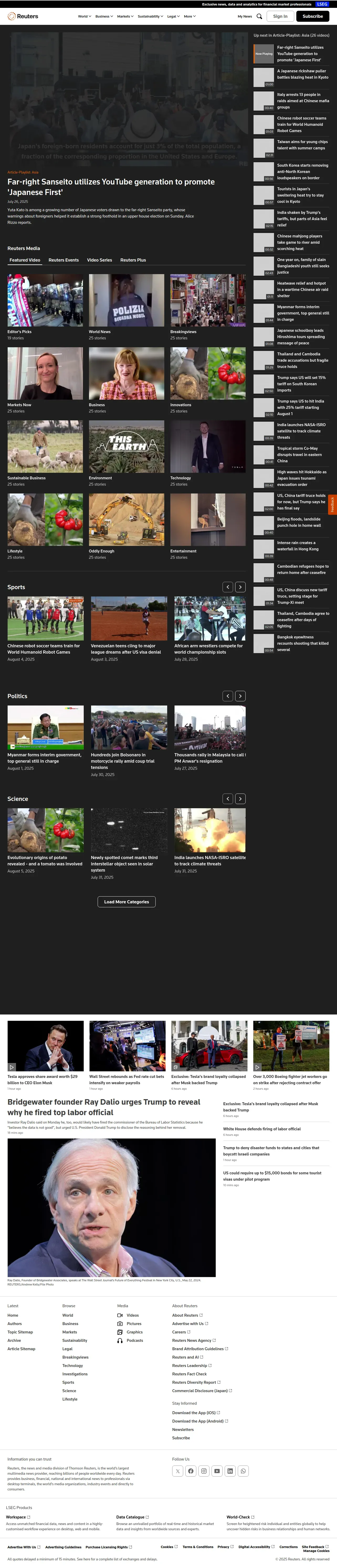
Task: Open My News in the header
Action: point(244,17)
